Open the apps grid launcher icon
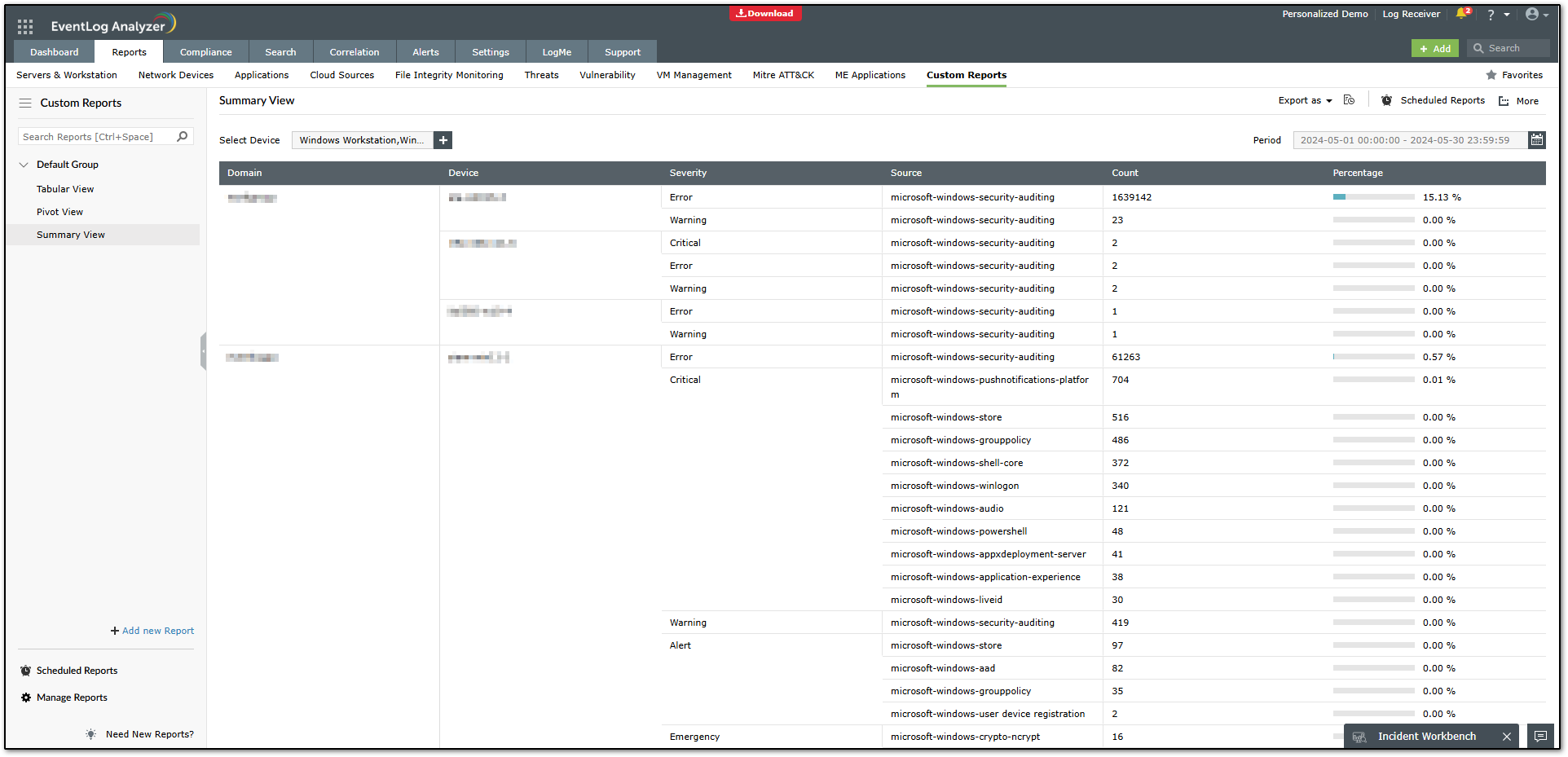 coord(25,26)
